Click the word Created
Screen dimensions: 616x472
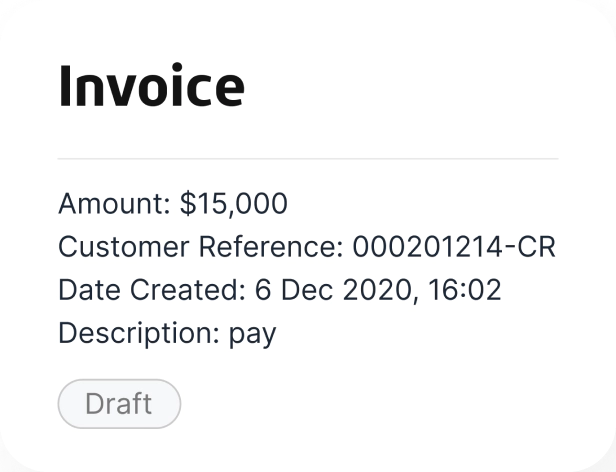[x=187, y=290]
